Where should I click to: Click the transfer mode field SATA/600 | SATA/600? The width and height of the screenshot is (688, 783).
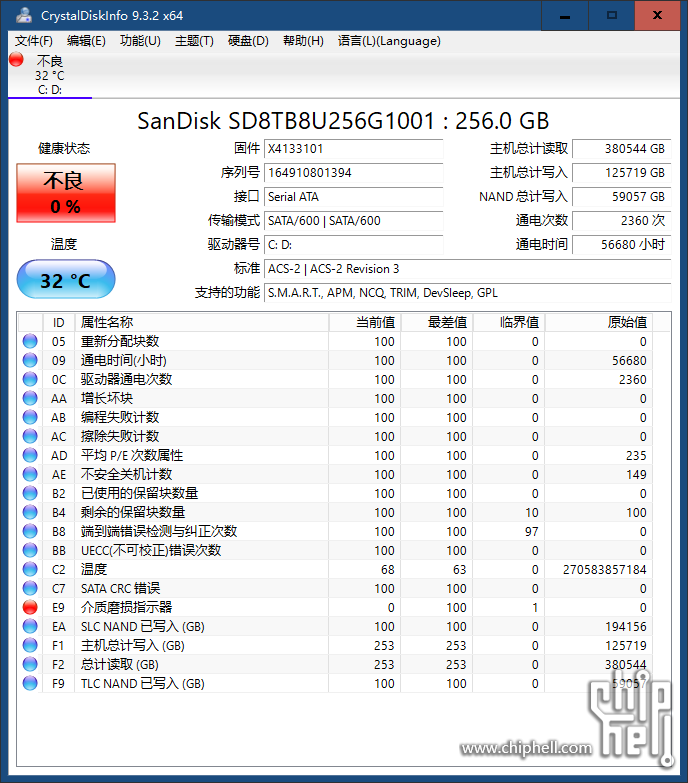pos(353,221)
